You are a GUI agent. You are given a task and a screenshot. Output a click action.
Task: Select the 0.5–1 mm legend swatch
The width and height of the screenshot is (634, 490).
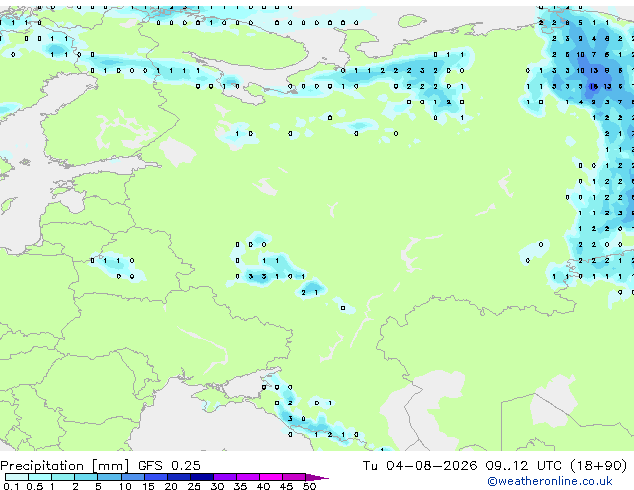[x=40, y=477]
